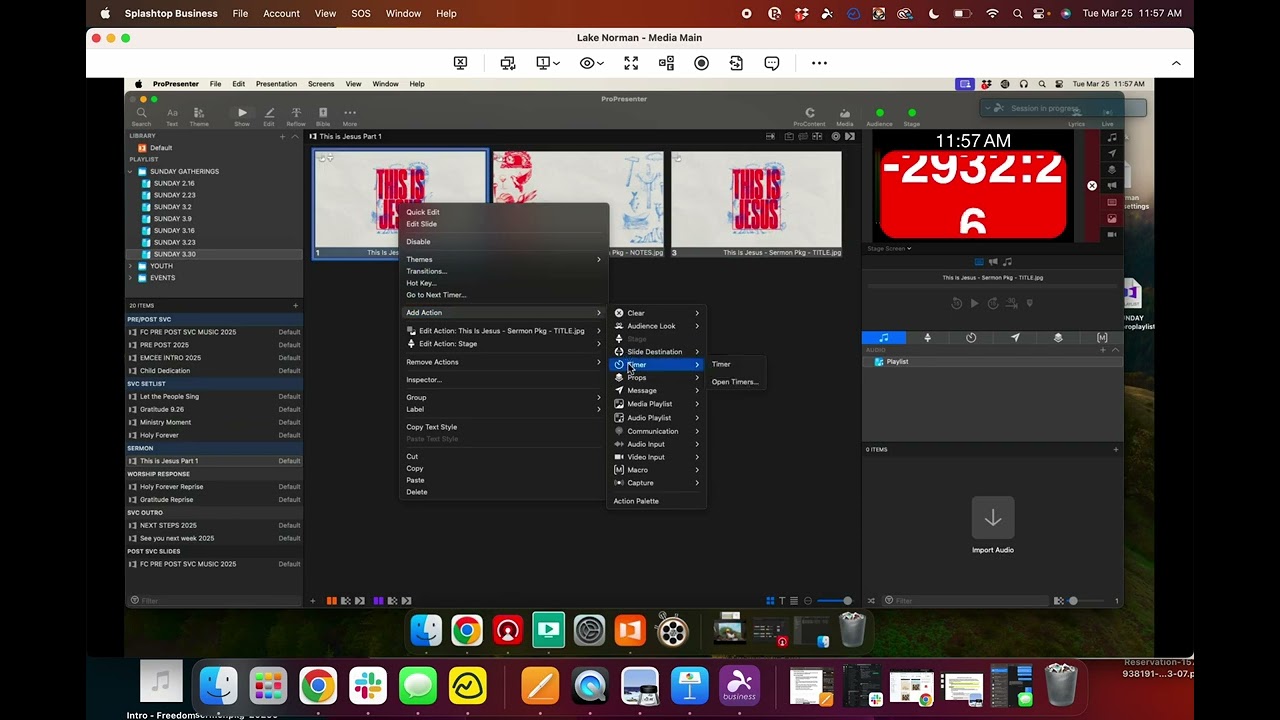Open the Media bin toolbar icon
This screenshot has width=1280, height=720.
(845, 116)
